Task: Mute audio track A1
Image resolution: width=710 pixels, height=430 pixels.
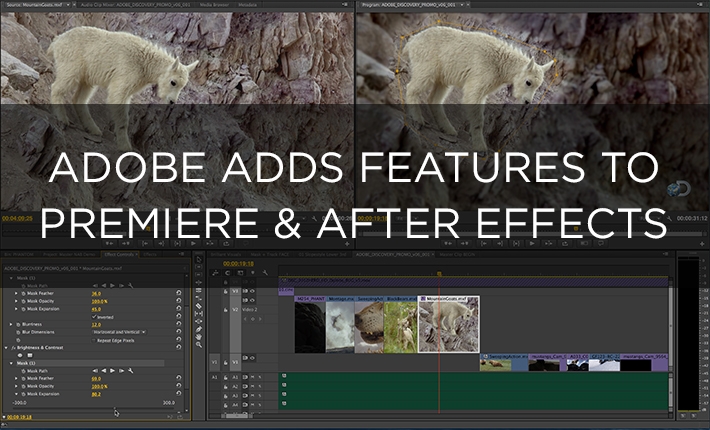Action: pyautogui.click(x=253, y=377)
